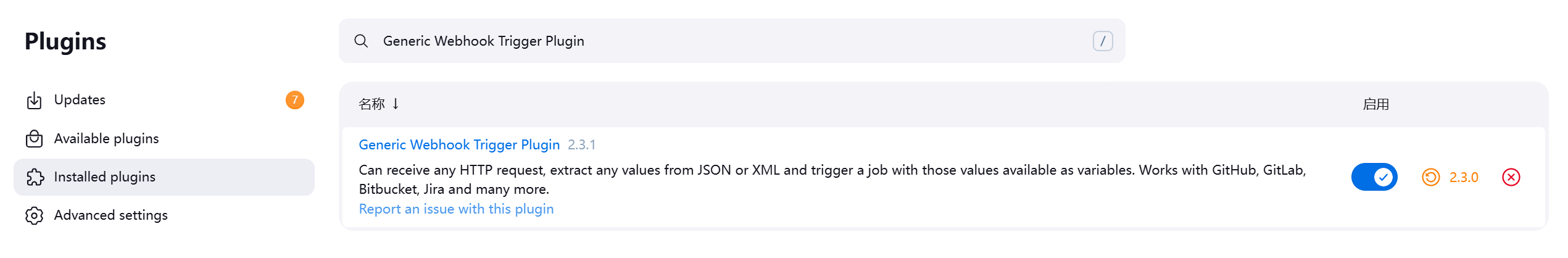Click the orange downgrade arrow icon
Viewport: 1568px width, 258px height.
click(1430, 178)
